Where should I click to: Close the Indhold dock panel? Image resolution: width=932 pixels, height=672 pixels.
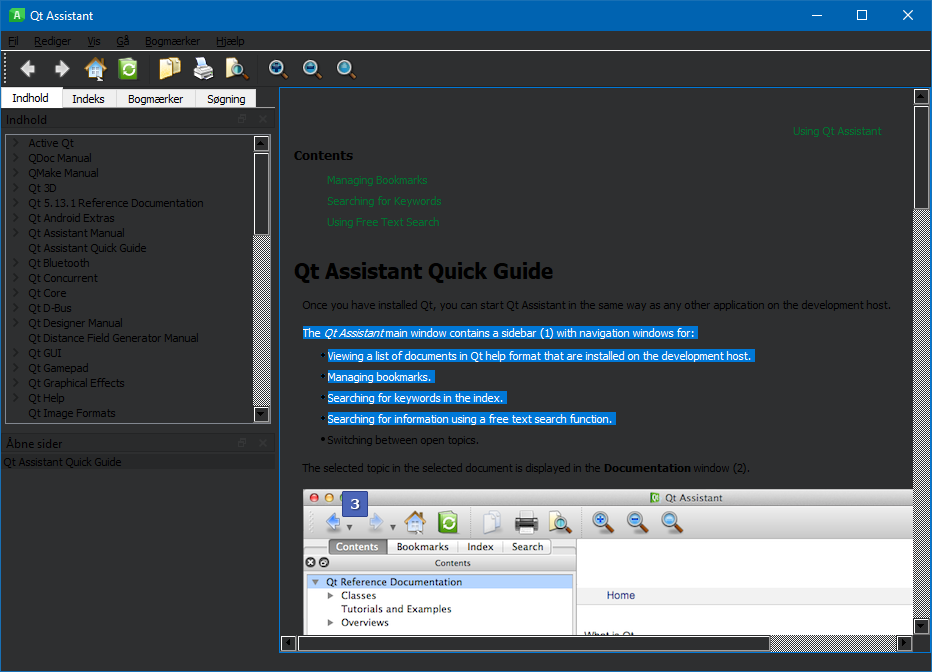coord(263,119)
